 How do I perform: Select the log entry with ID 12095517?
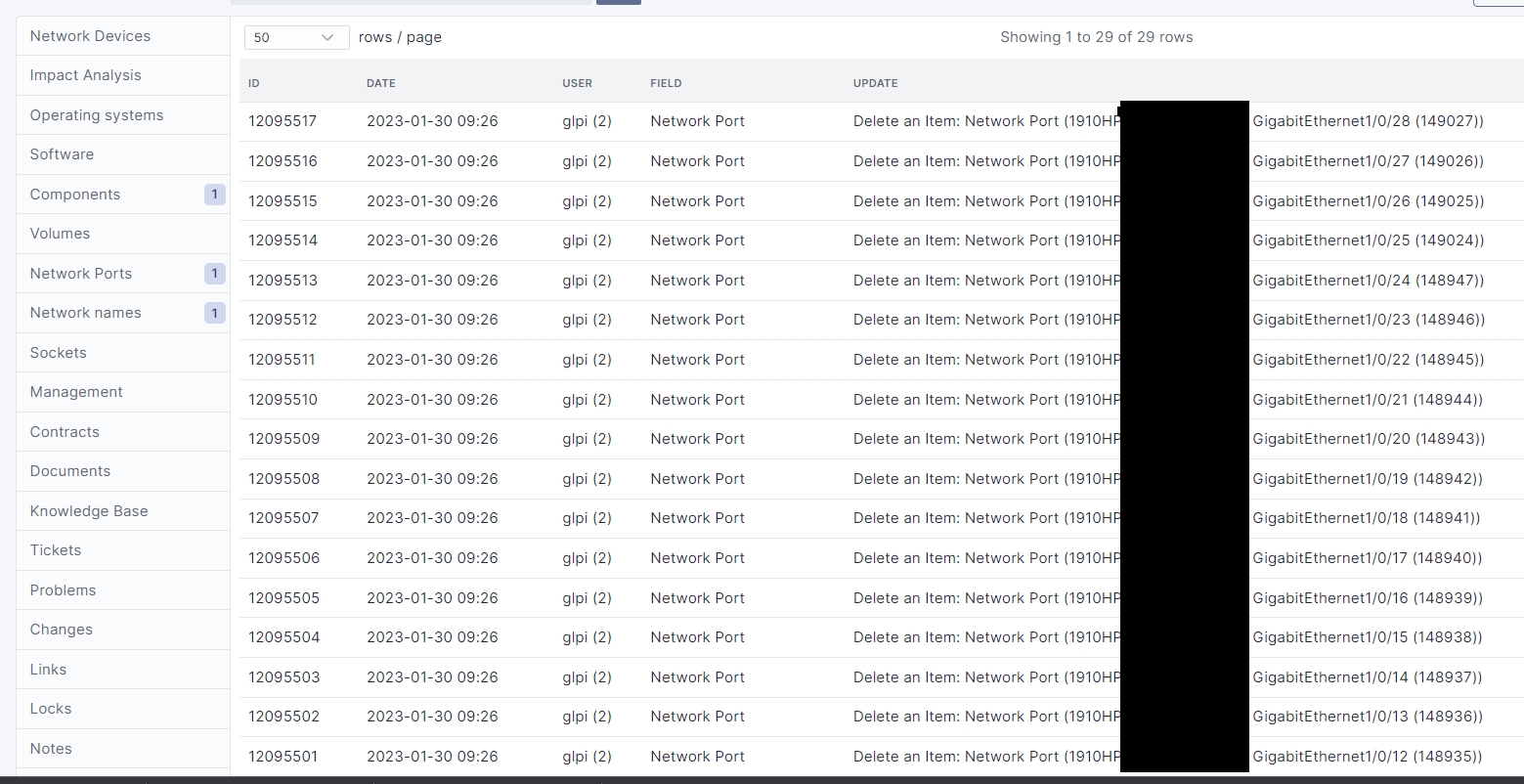pyautogui.click(x=283, y=120)
